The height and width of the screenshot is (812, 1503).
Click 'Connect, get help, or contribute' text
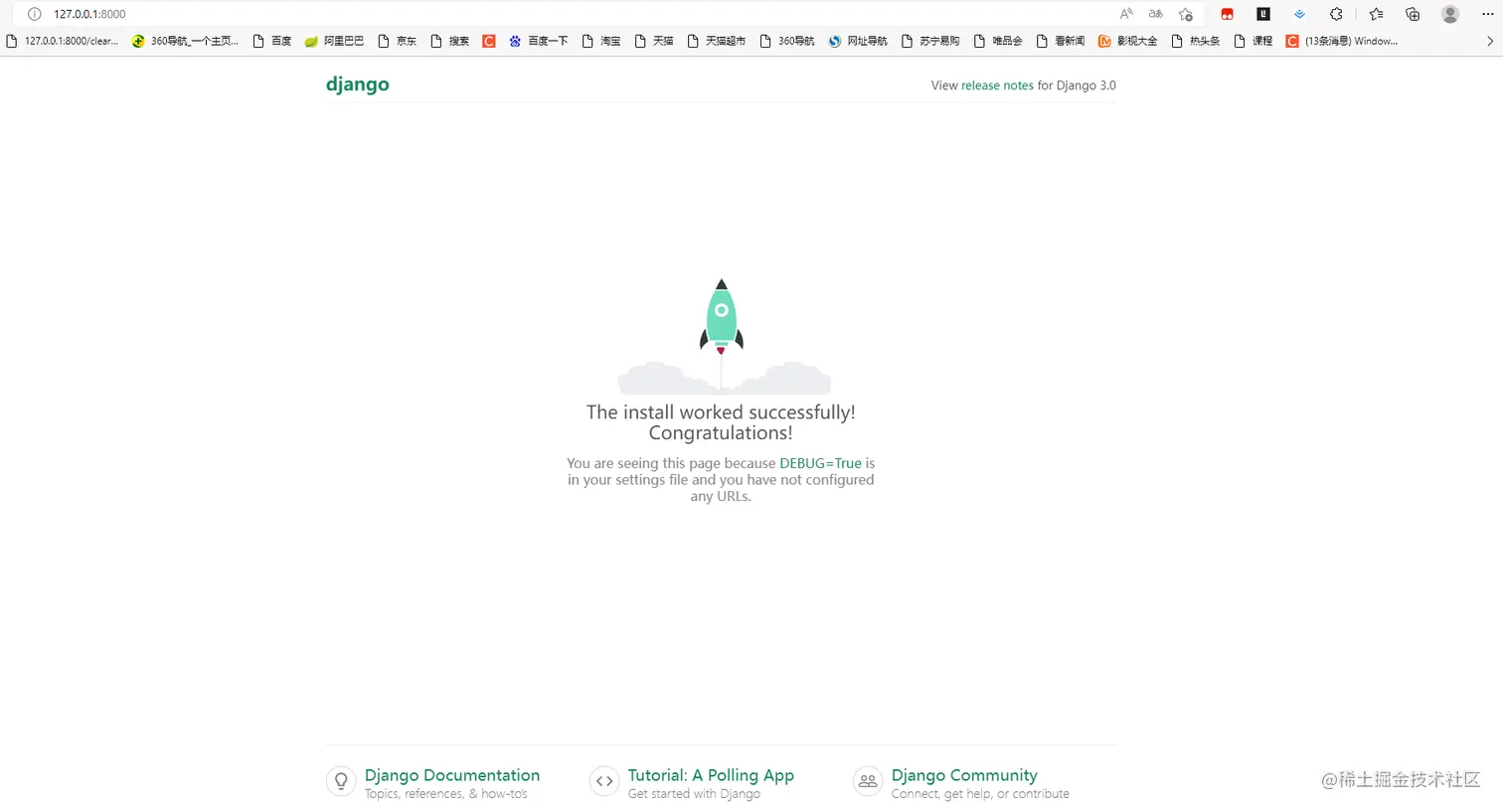tap(980, 794)
